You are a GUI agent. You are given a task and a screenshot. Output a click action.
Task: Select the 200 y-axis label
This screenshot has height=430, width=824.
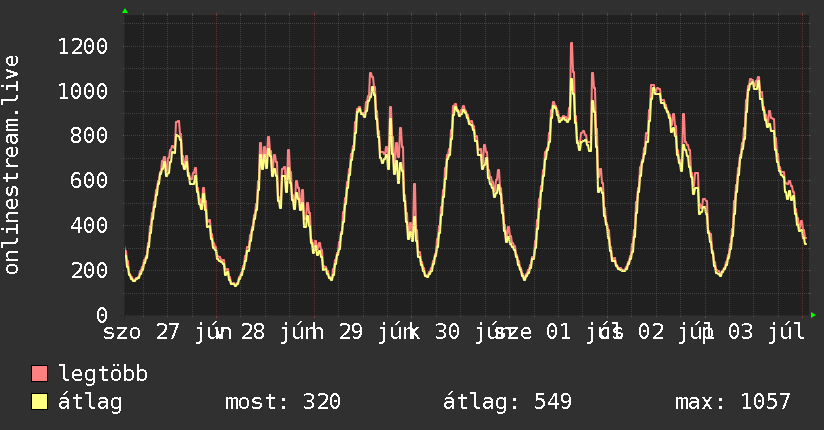[89, 270]
